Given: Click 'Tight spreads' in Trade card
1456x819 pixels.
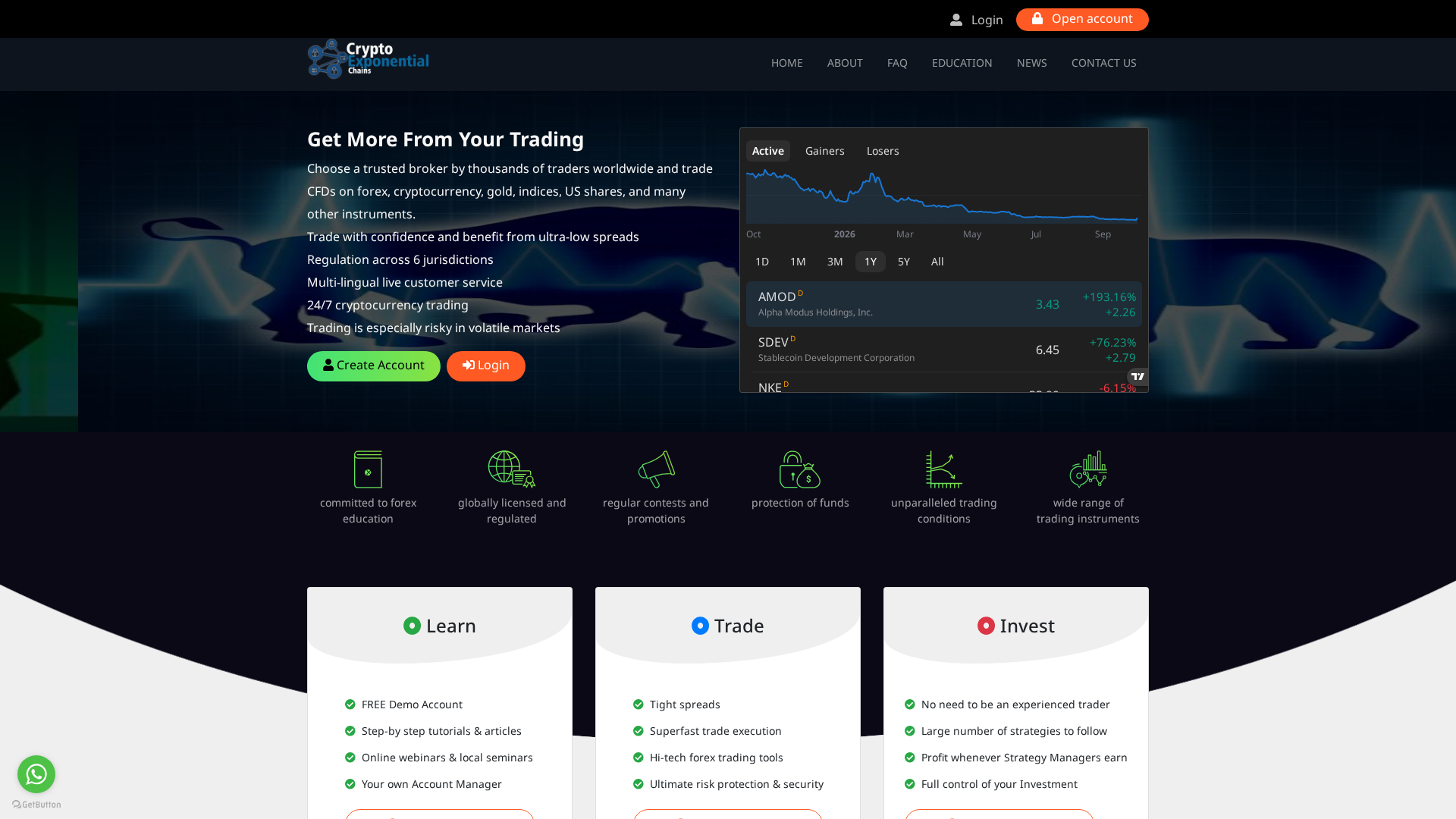Looking at the screenshot, I should coord(685,704).
